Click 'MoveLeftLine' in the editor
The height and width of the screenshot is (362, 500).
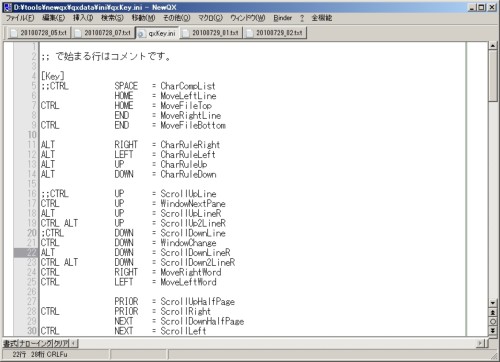coord(188,96)
